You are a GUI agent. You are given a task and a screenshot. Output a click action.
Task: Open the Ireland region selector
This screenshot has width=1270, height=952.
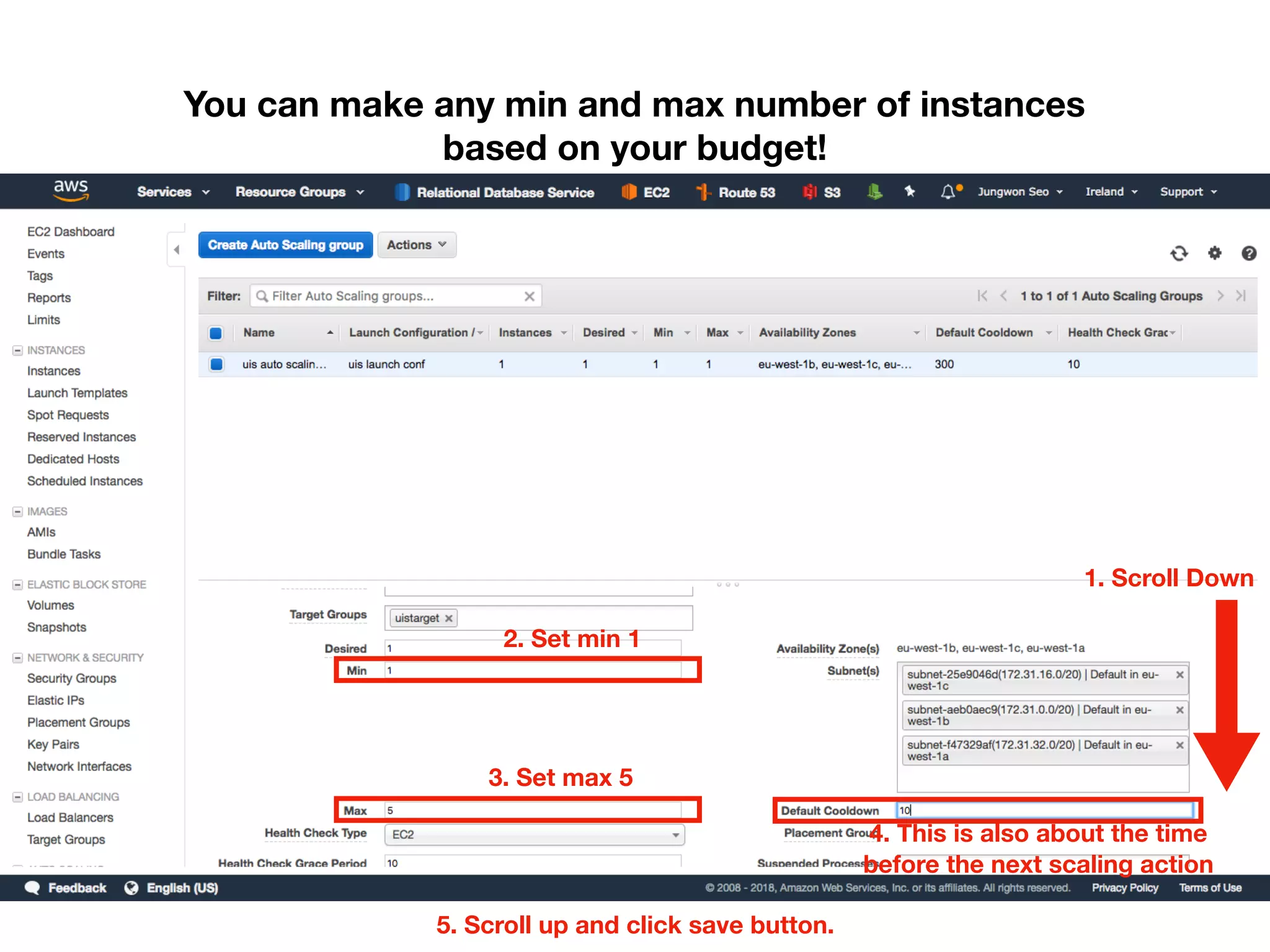click(x=1111, y=192)
